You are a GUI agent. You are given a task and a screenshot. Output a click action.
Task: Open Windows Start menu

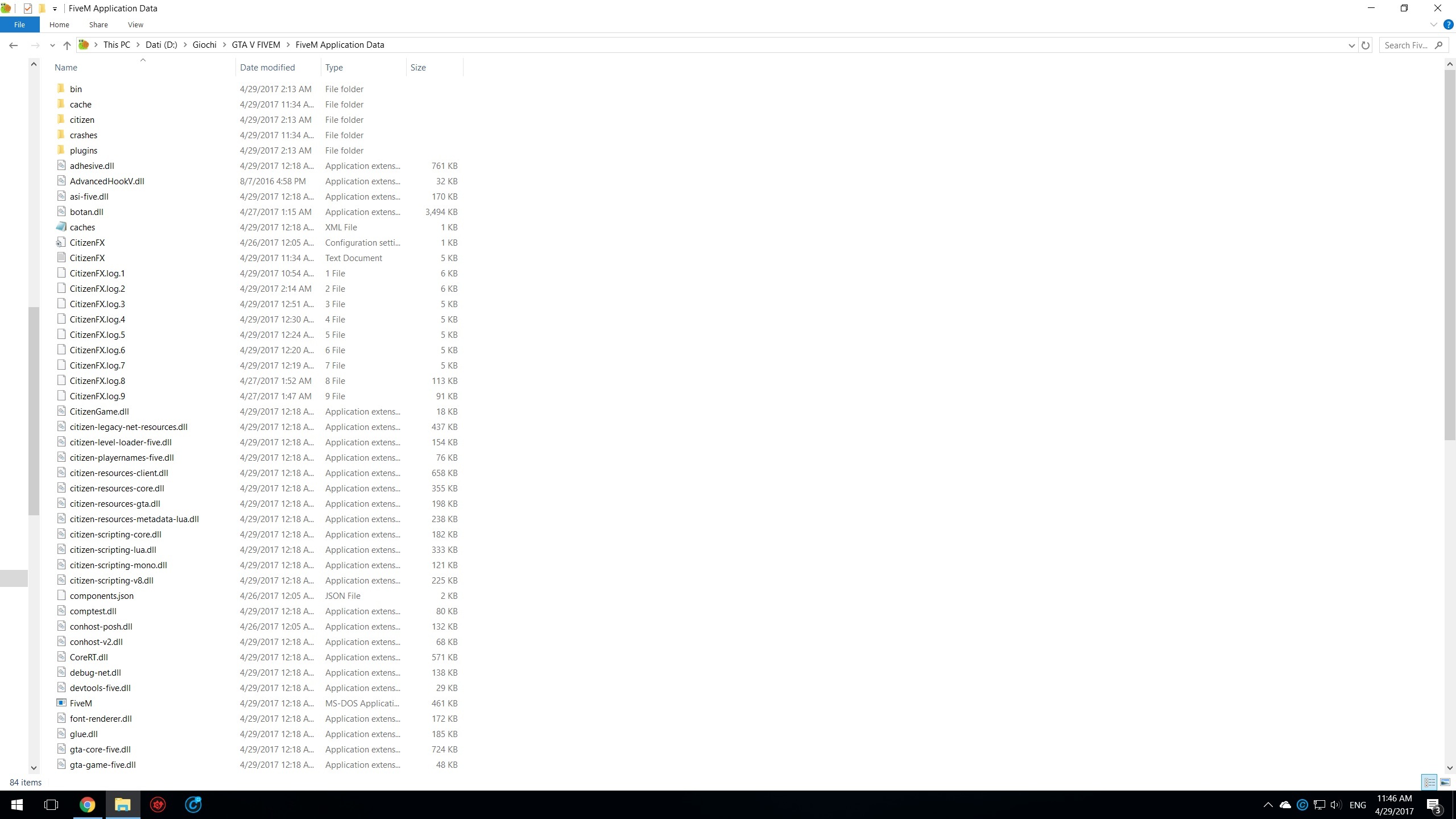17,805
